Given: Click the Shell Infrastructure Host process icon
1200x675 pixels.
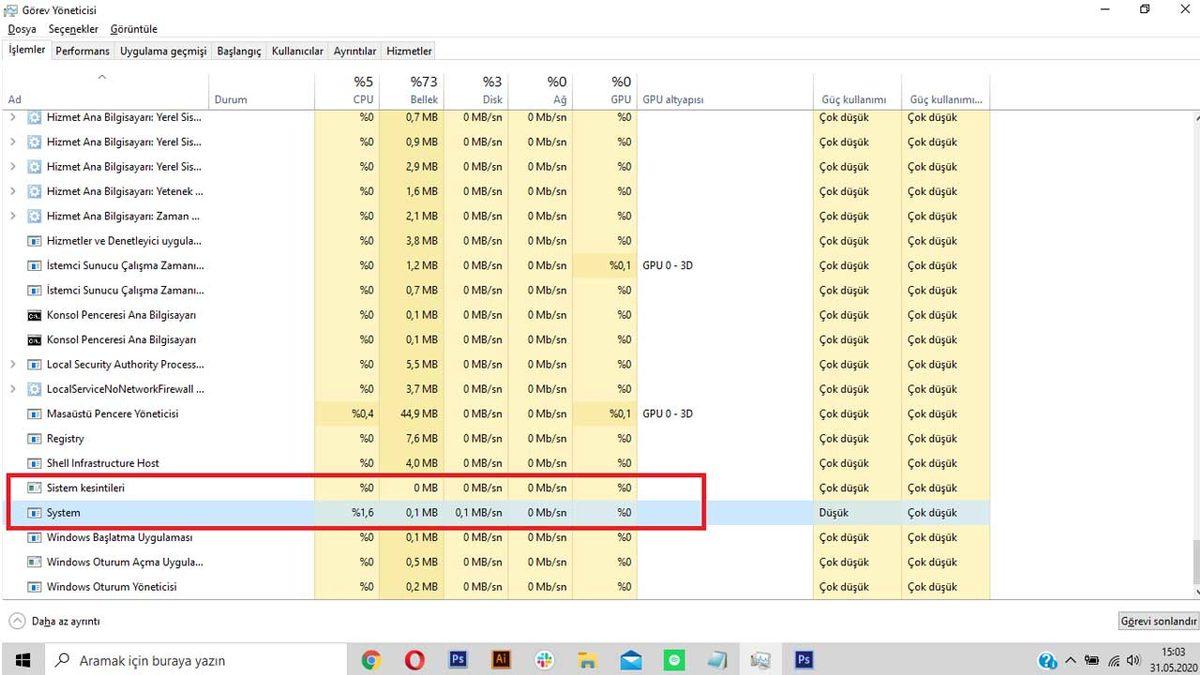Looking at the screenshot, I should point(34,463).
